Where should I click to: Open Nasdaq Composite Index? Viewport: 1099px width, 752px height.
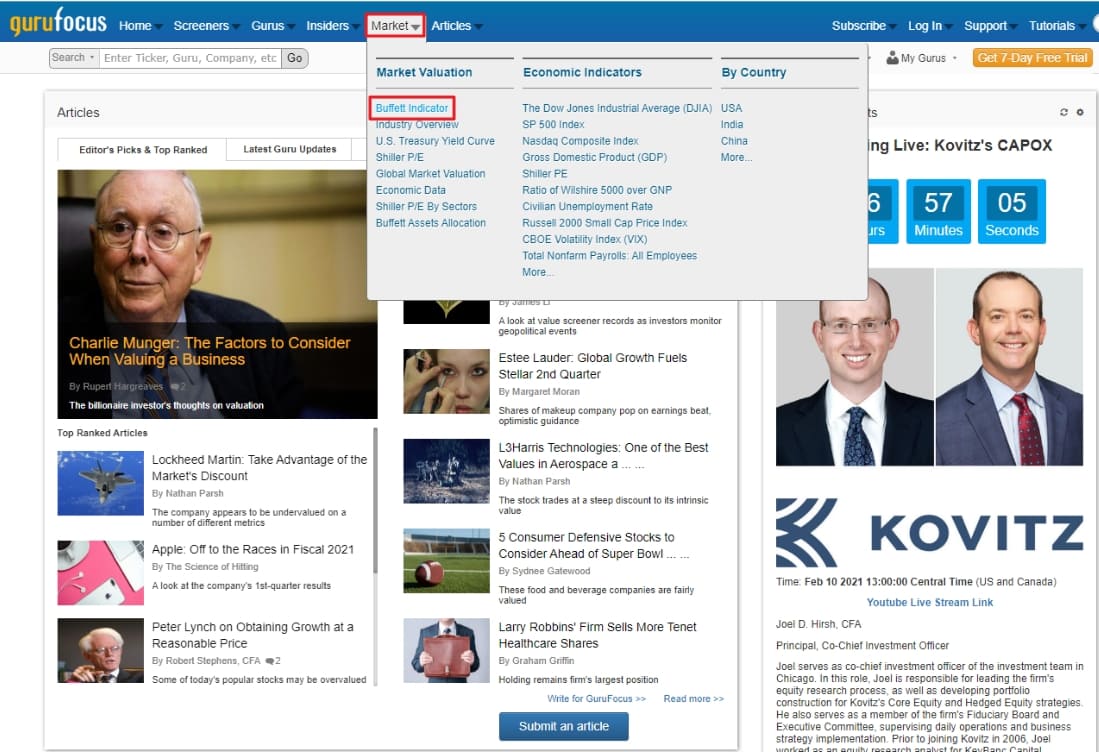point(580,141)
